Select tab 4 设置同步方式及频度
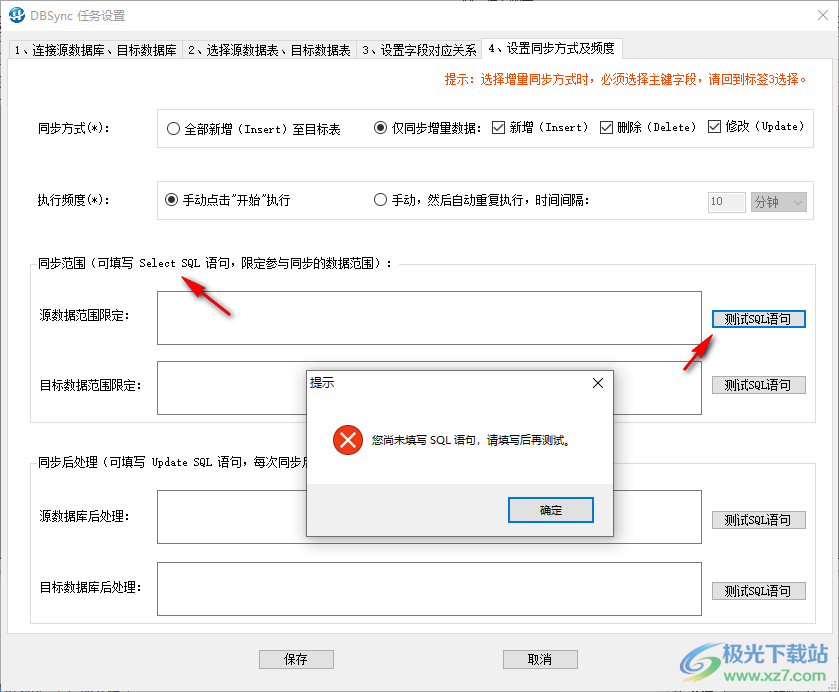The width and height of the screenshot is (839, 692). coord(552,48)
